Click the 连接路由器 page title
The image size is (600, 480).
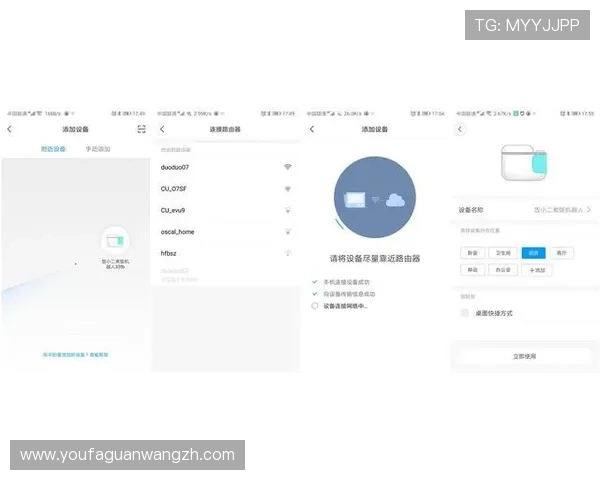tap(225, 129)
